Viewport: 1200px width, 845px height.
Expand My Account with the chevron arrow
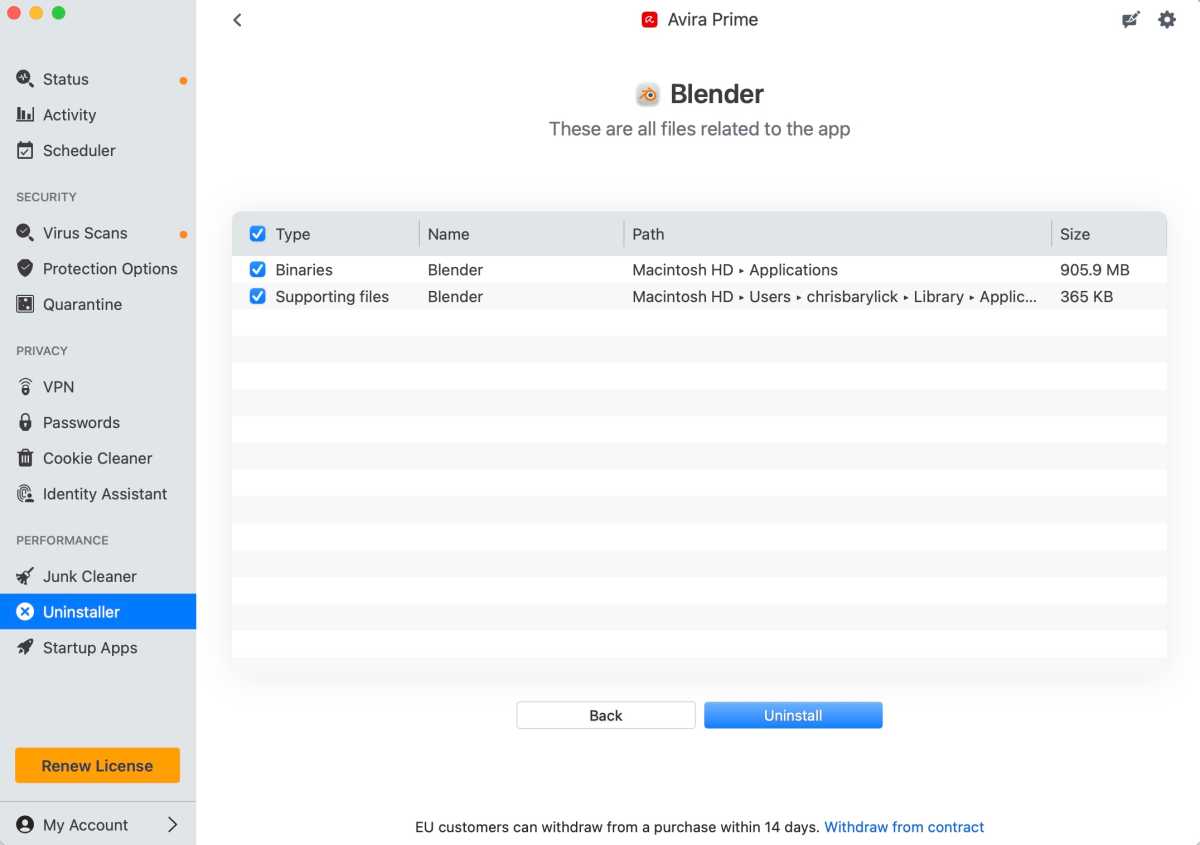(x=172, y=825)
